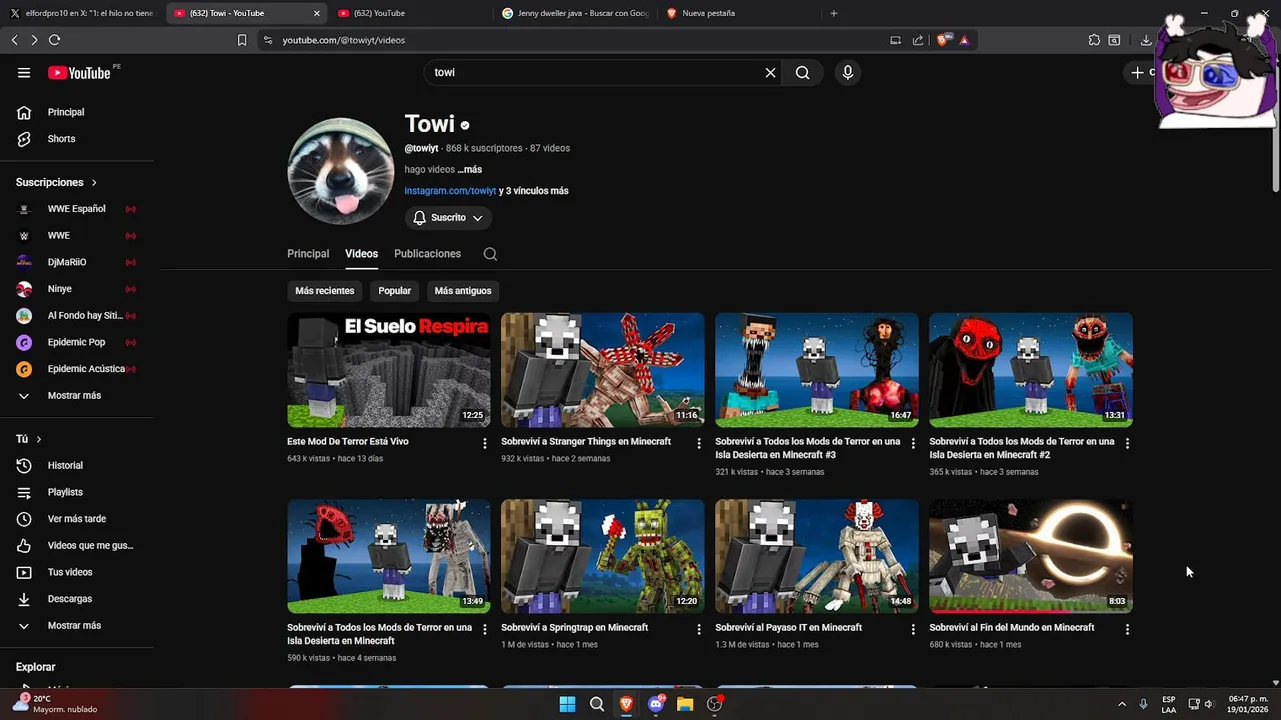This screenshot has width=1281, height=720.
Task: Switch to the Nueva pestaña browser tab
Action: click(x=740, y=13)
